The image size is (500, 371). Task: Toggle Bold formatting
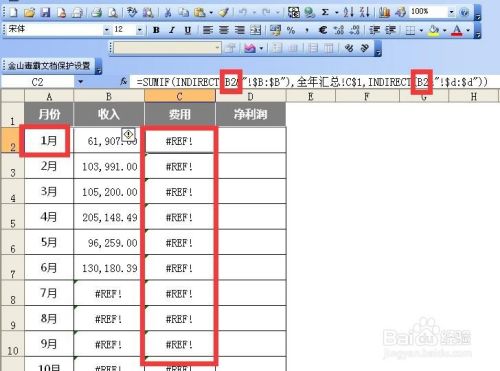coord(156,30)
